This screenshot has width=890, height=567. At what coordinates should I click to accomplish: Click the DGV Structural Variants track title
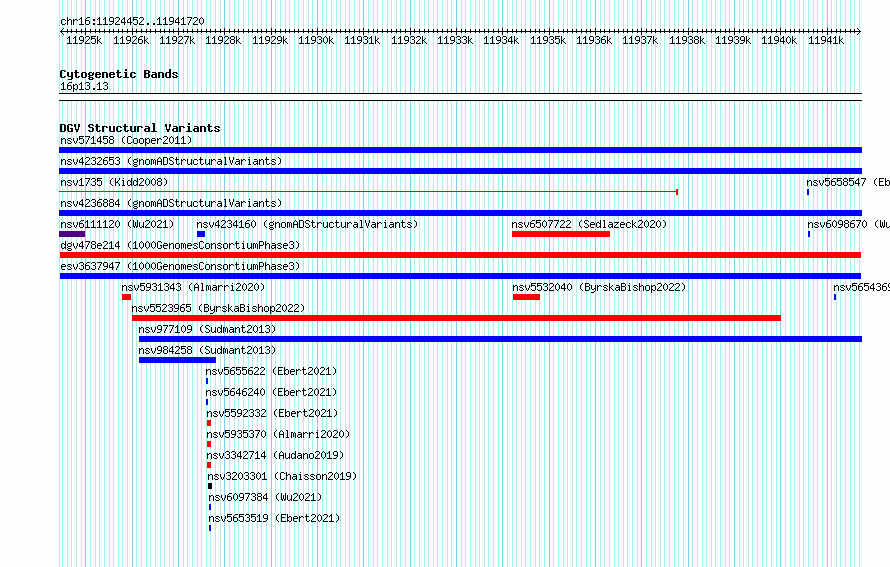point(140,128)
